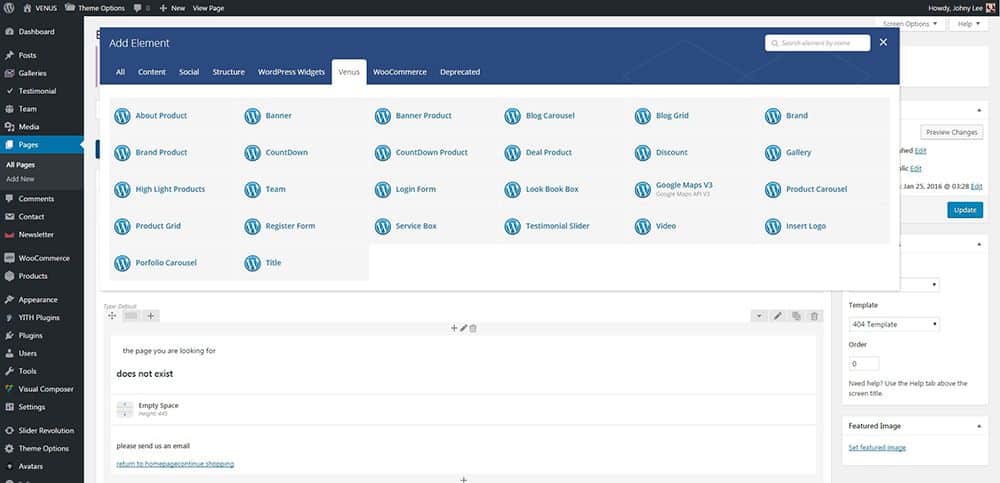Add the Banner Product element
The image size is (1000, 483).
pos(434,116)
